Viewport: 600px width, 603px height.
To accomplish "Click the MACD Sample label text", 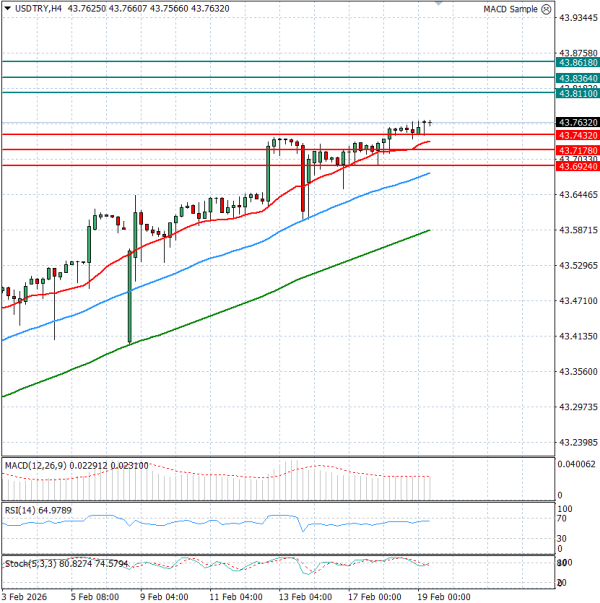I will point(510,9).
